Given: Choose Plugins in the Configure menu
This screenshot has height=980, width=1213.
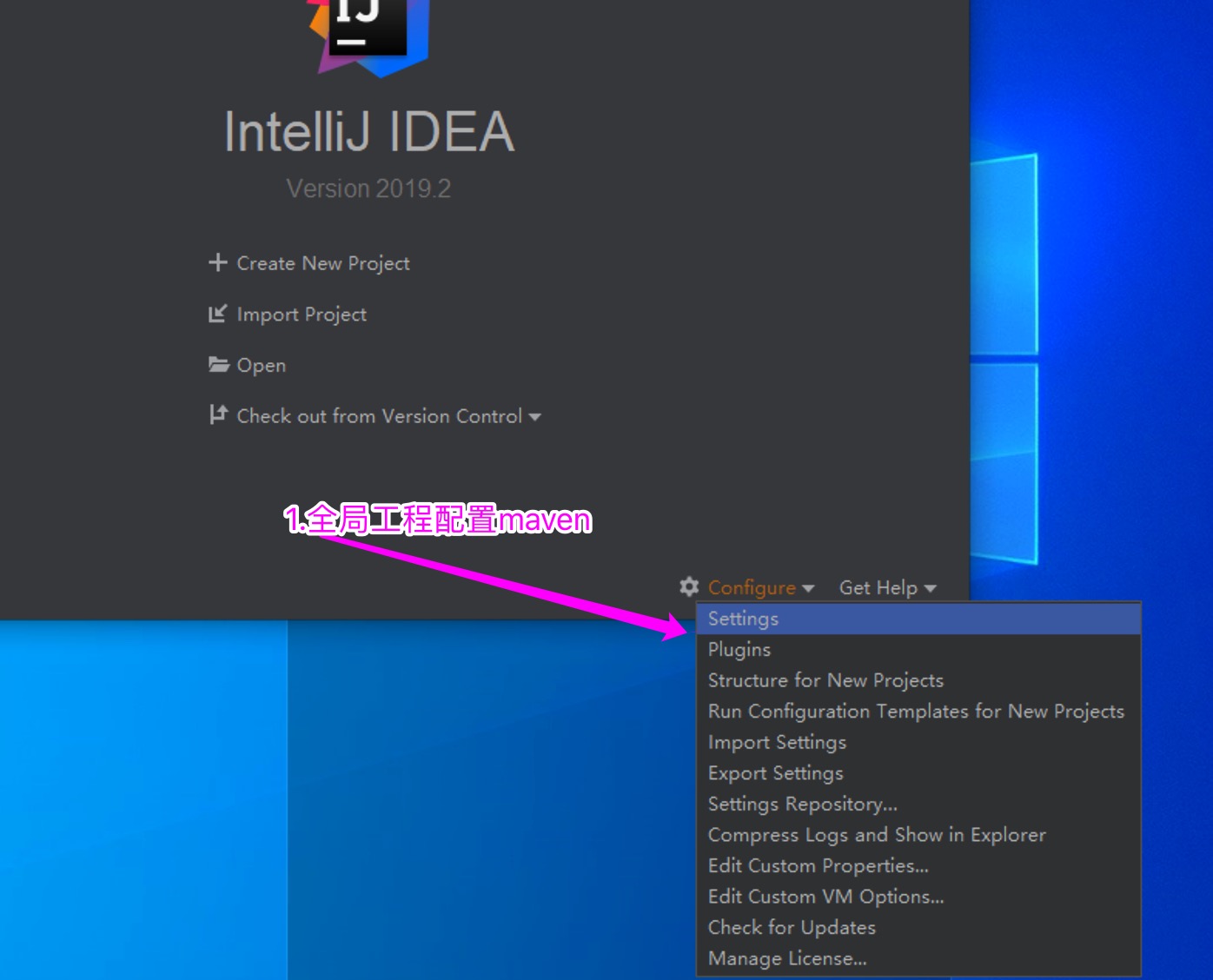Looking at the screenshot, I should coord(918,650).
